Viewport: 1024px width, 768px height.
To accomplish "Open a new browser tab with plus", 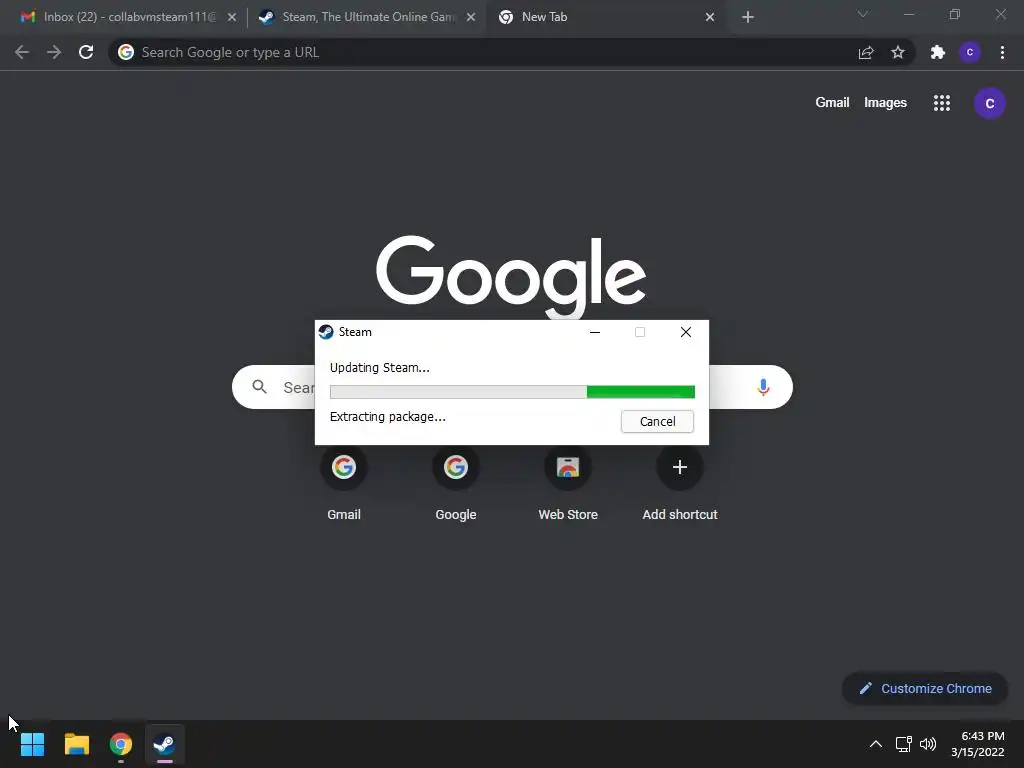I will [748, 17].
